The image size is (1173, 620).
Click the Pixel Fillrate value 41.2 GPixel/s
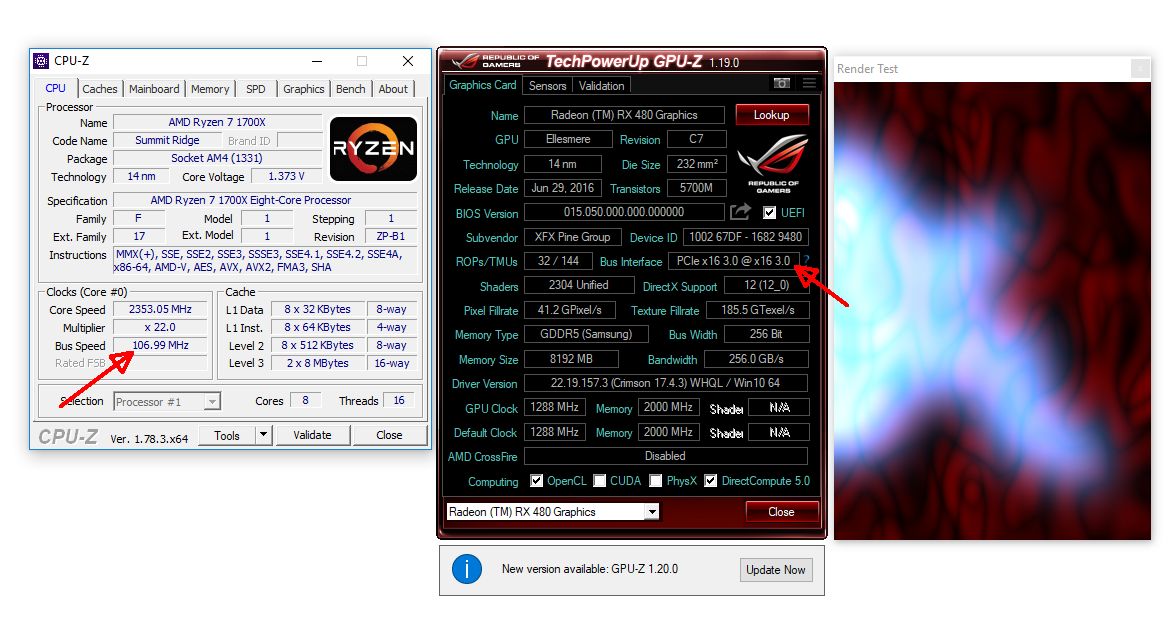click(569, 310)
